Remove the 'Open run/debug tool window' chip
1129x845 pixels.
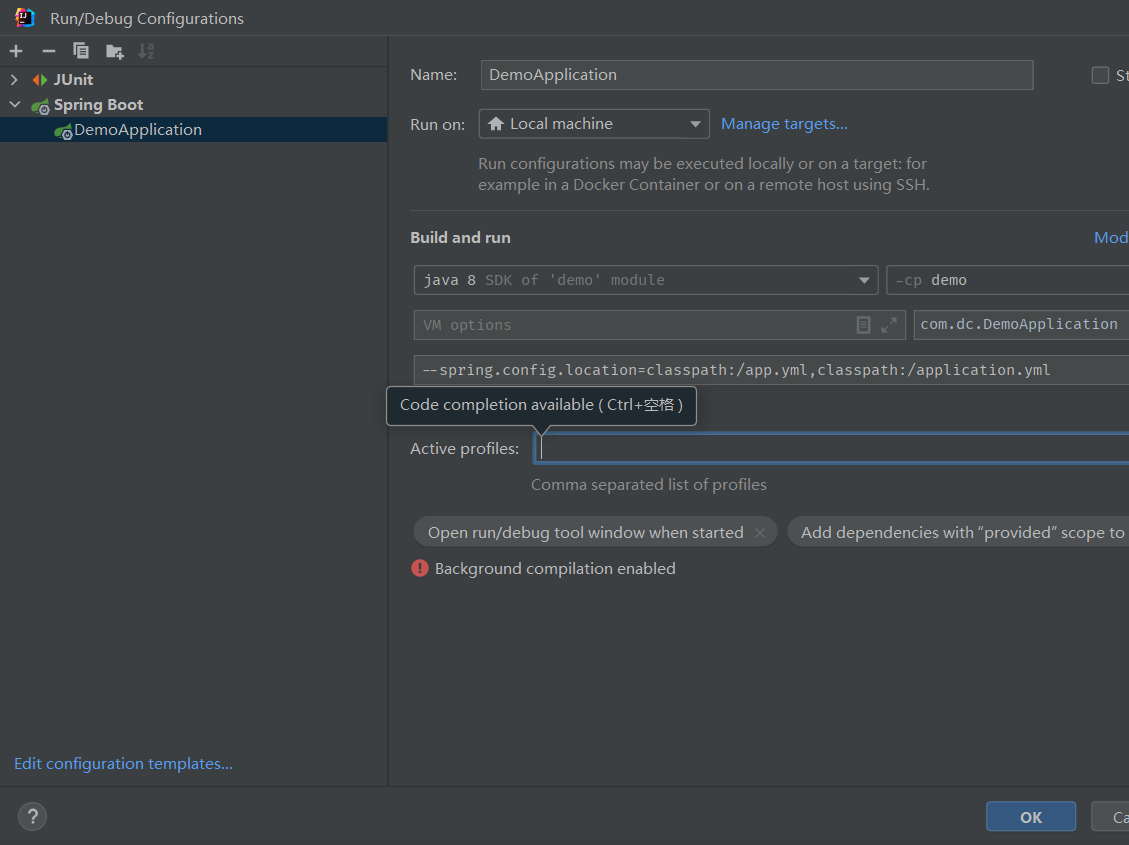tap(760, 533)
